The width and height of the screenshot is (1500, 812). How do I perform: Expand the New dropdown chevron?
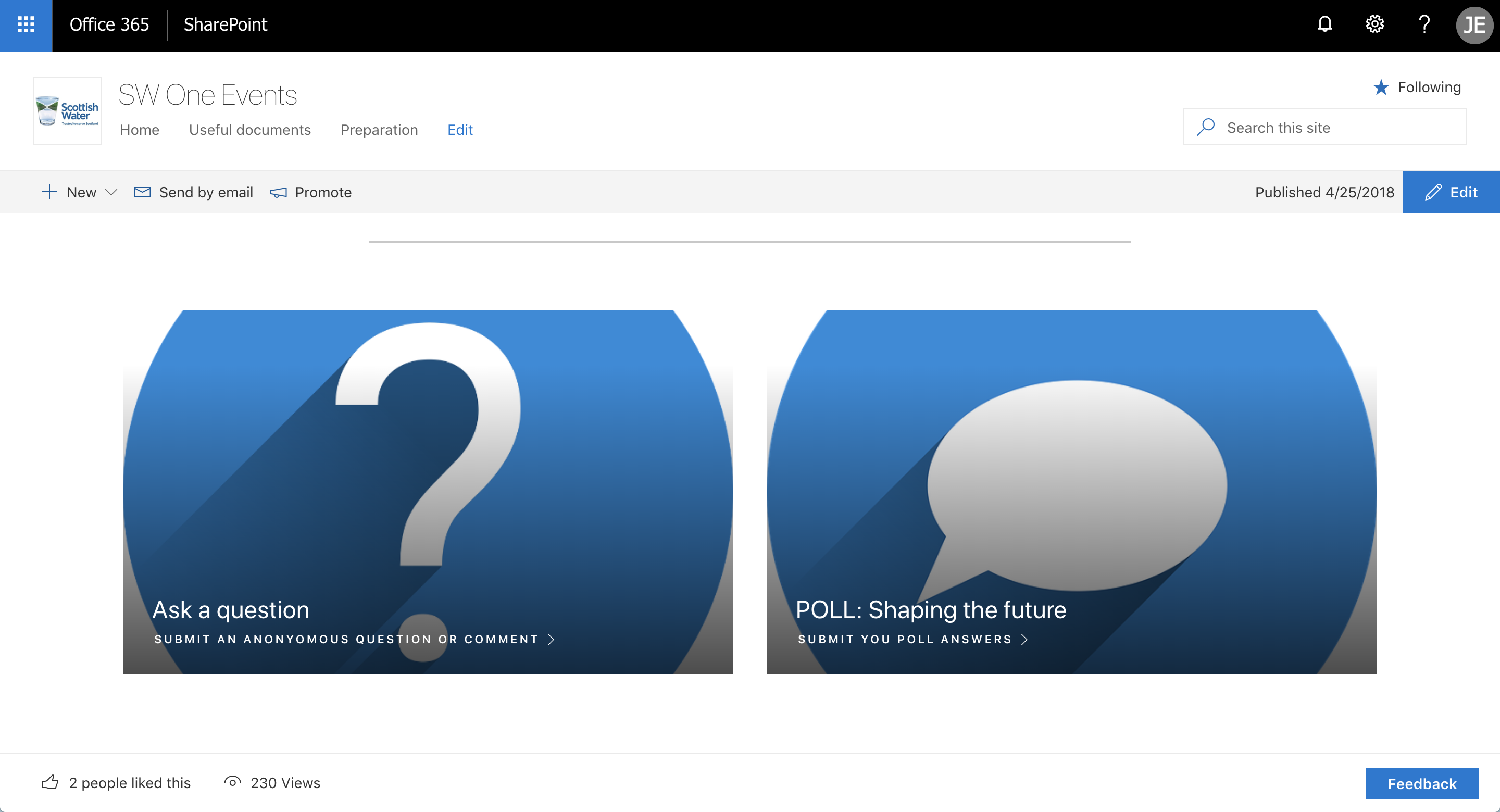[x=111, y=192]
